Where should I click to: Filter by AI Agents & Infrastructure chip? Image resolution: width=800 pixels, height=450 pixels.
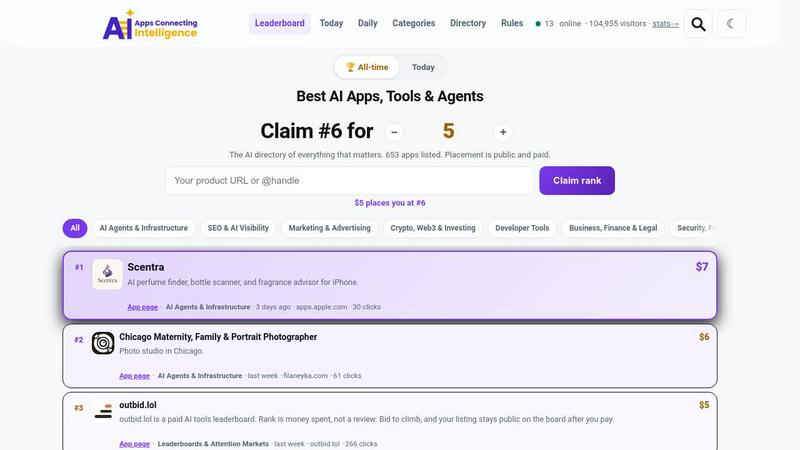tap(144, 228)
